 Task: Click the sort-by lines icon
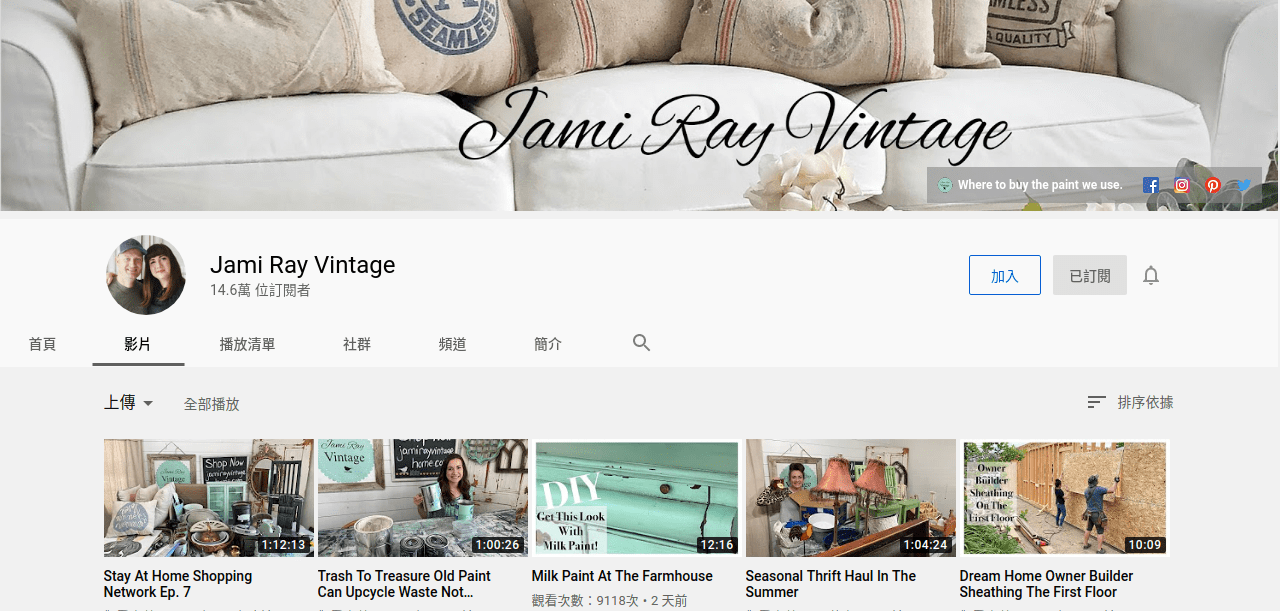tap(1097, 402)
